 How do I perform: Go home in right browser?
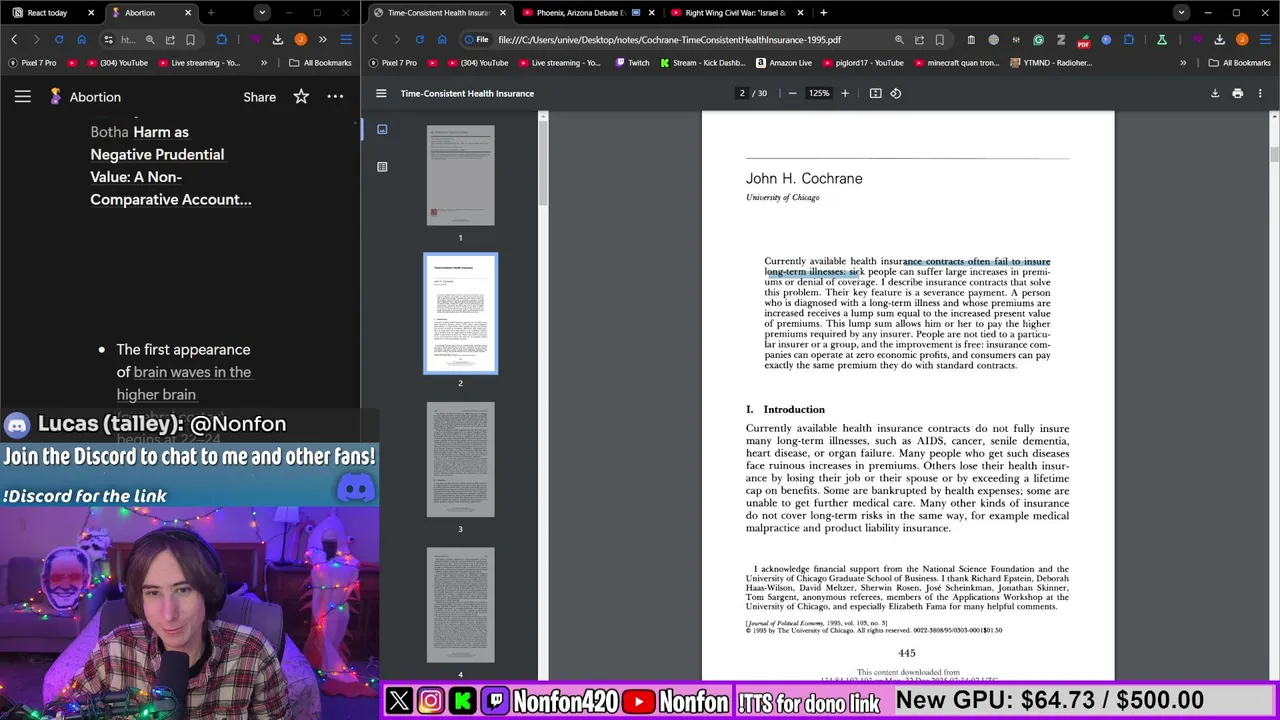[442, 40]
